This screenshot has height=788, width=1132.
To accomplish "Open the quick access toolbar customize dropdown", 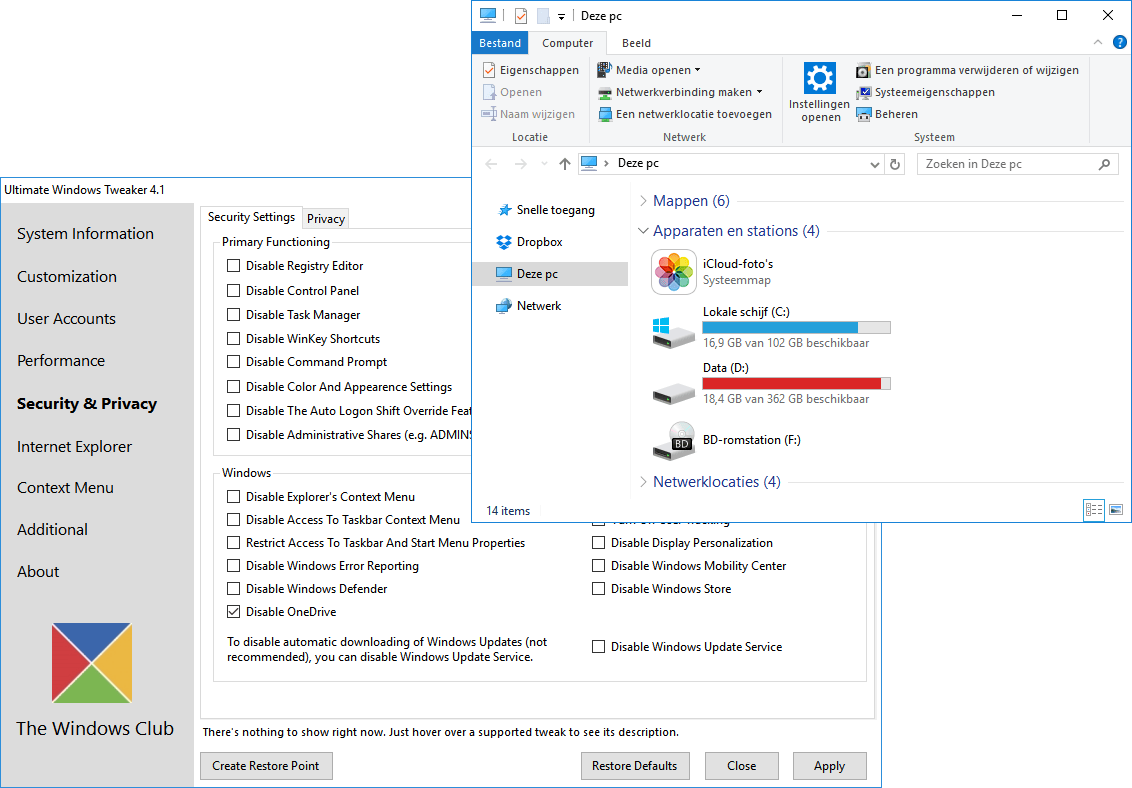I will pyautogui.click(x=561, y=16).
